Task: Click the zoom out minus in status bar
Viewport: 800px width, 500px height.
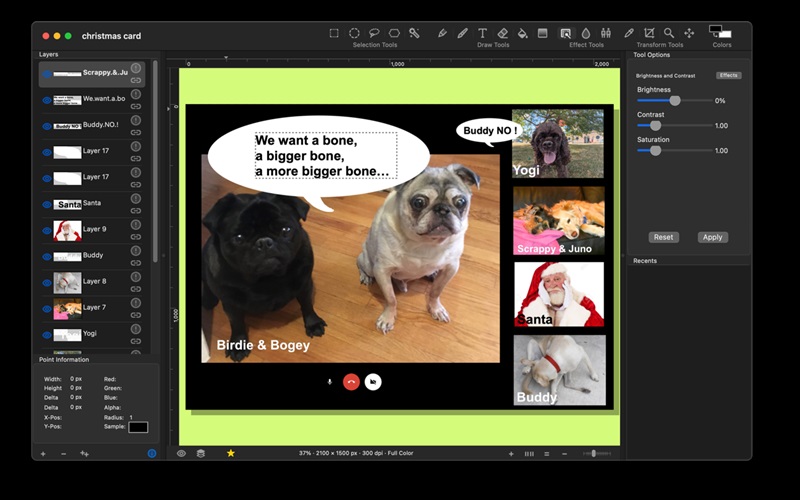Action: (564, 454)
